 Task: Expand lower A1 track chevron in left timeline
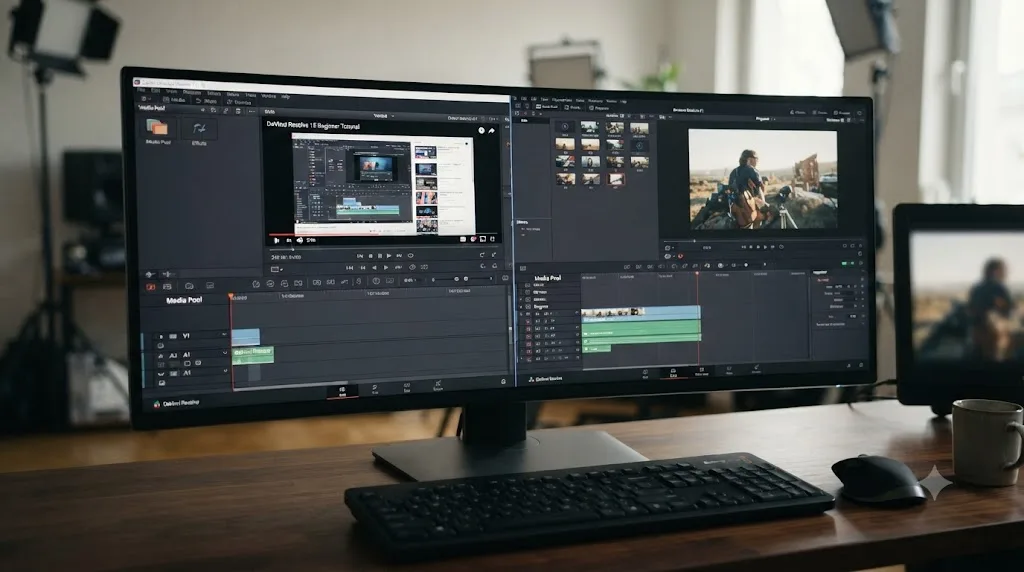226,371
